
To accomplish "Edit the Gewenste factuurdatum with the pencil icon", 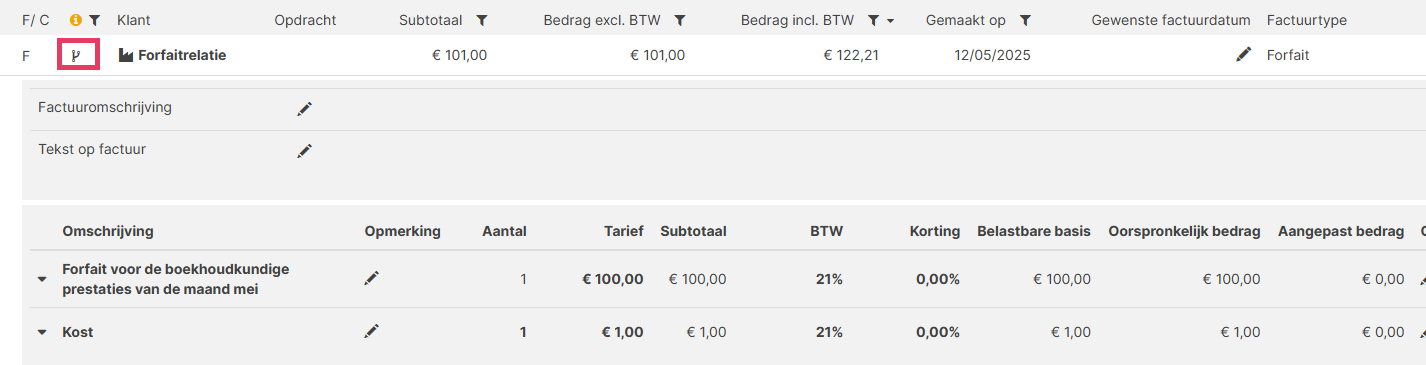I will [x=1243, y=55].
